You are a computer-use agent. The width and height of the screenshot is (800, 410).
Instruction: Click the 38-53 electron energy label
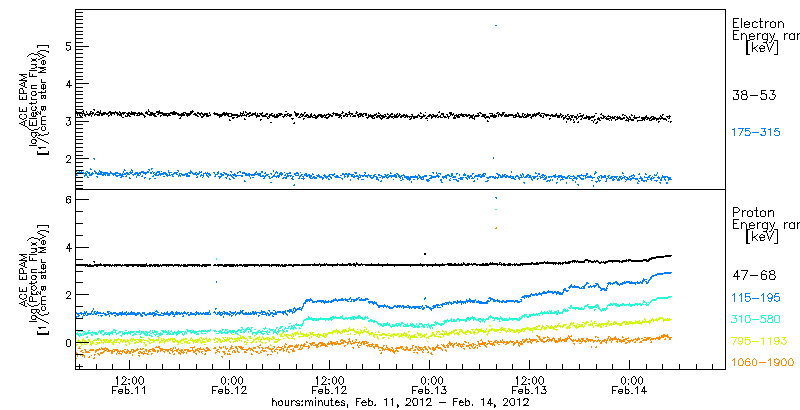(x=754, y=95)
